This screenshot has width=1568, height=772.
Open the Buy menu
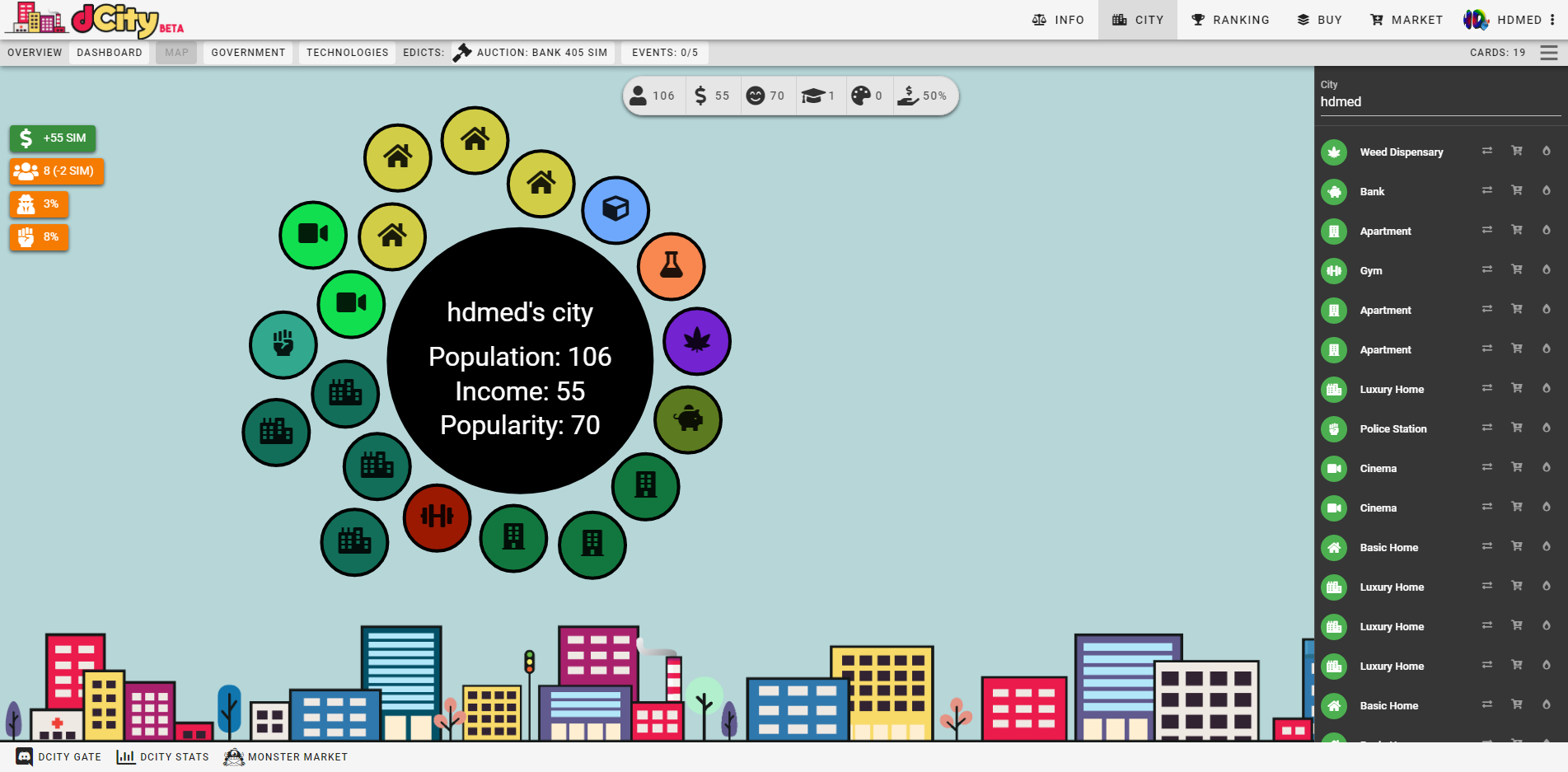(x=1319, y=20)
